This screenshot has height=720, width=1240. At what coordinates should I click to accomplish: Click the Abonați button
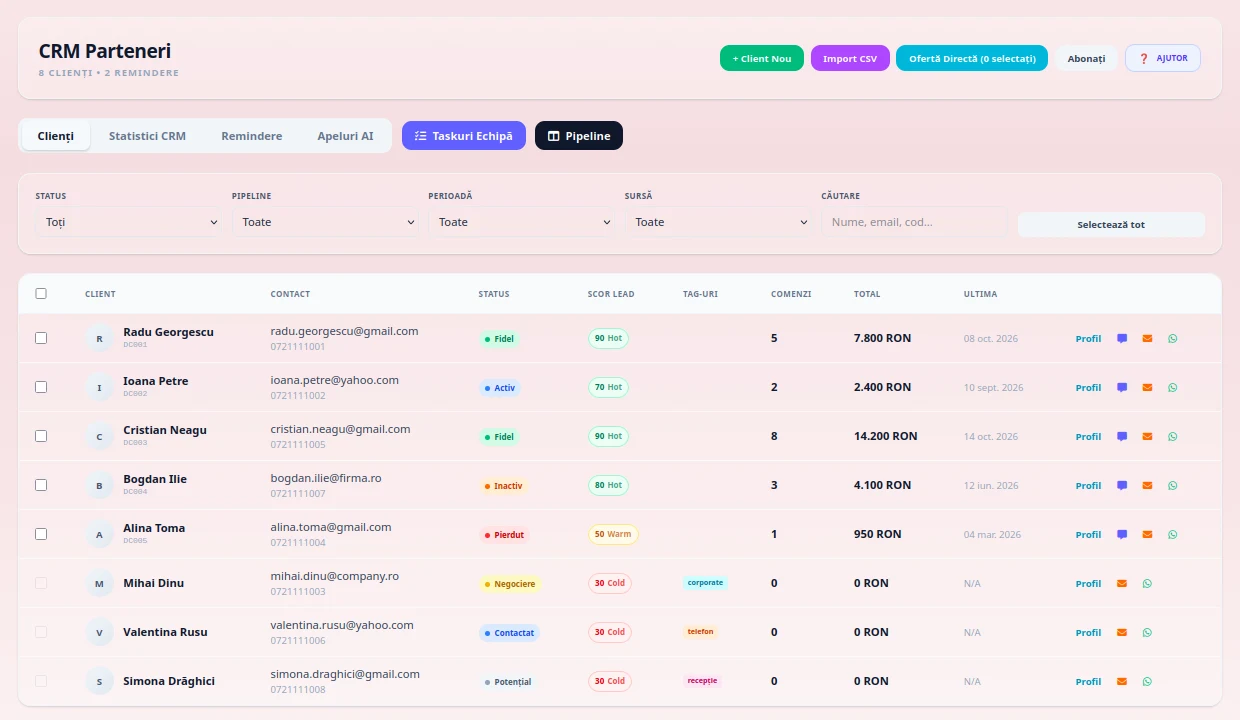pos(1086,58)
